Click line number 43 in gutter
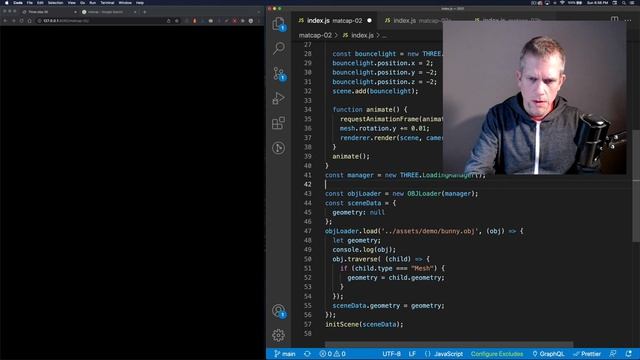The width and height of the screenshot is (640, 360). [x=307, y=193]
